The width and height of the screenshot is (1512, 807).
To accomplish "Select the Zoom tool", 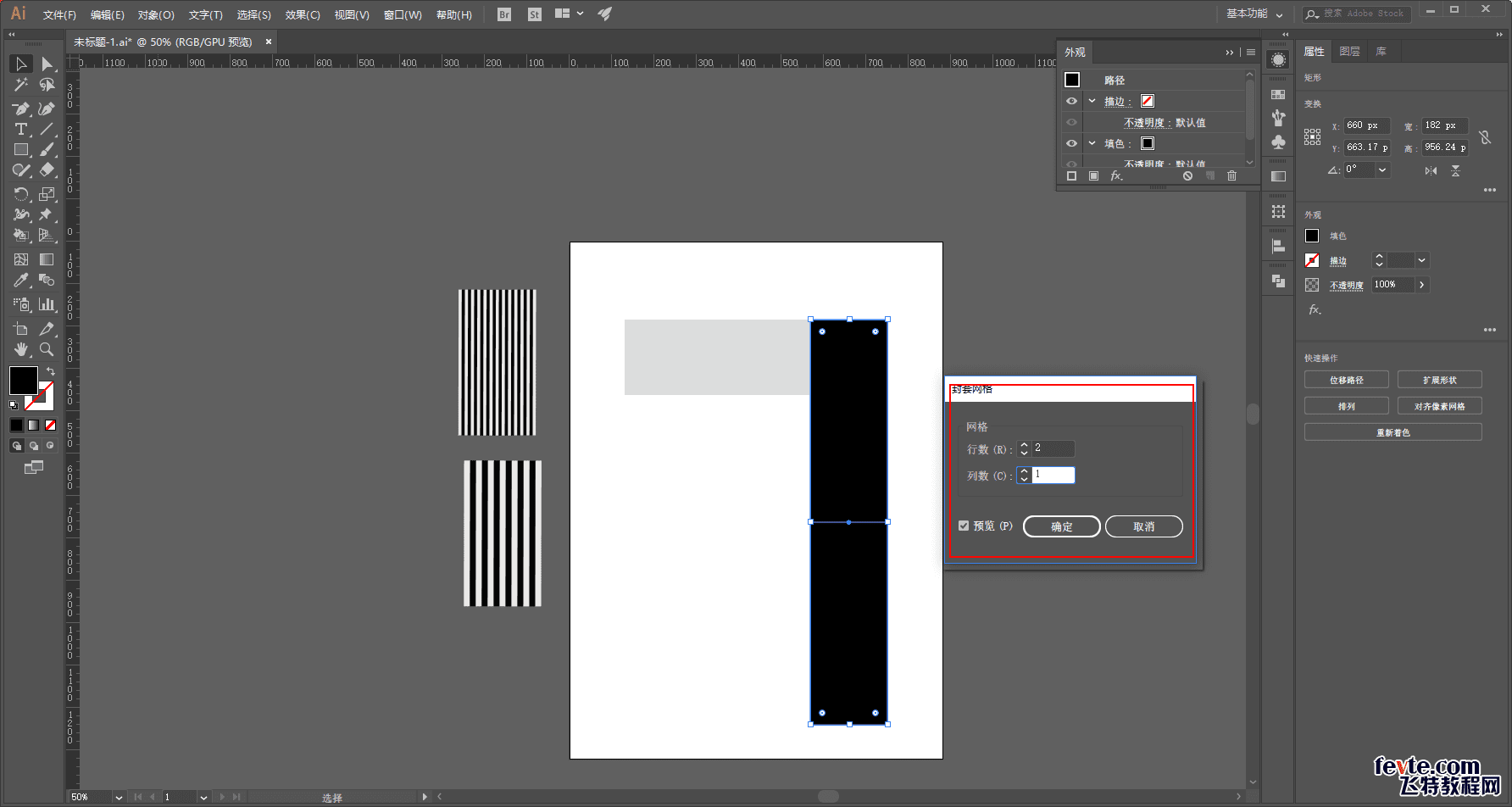I will coord(47,349).
